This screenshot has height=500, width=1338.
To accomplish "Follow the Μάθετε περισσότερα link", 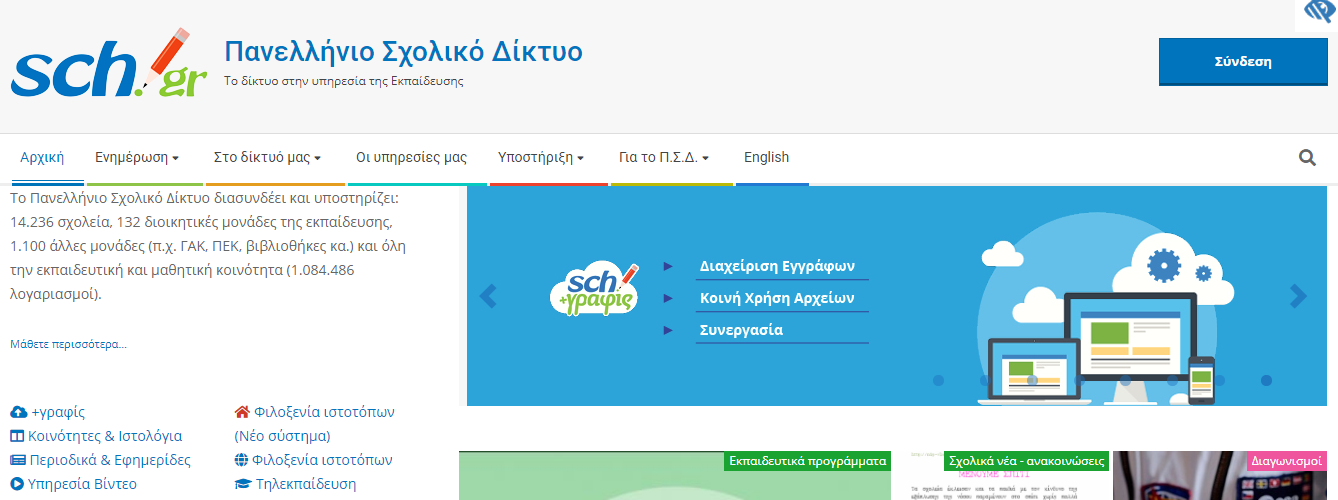I will (x=69, y=344).
